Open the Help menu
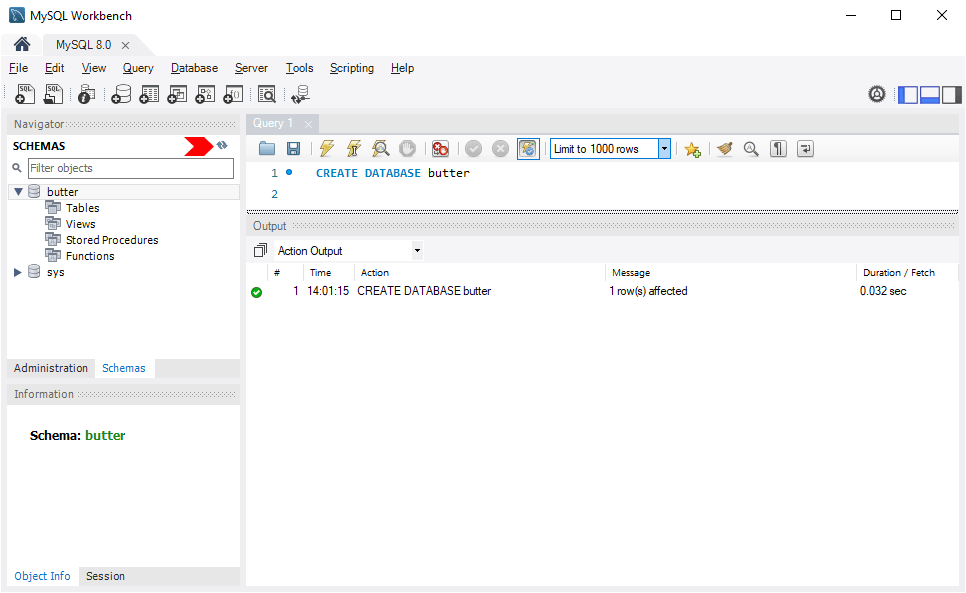This screenshot has width=966, height=593. click(402, 68)
